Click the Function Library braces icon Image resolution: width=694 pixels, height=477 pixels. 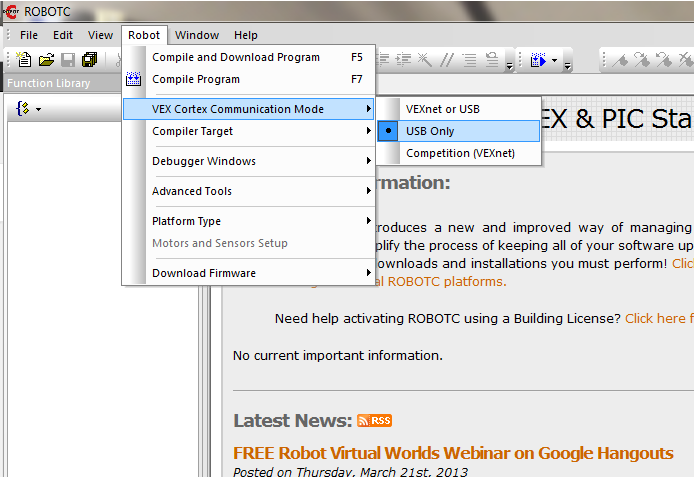(x=23, y=108)
